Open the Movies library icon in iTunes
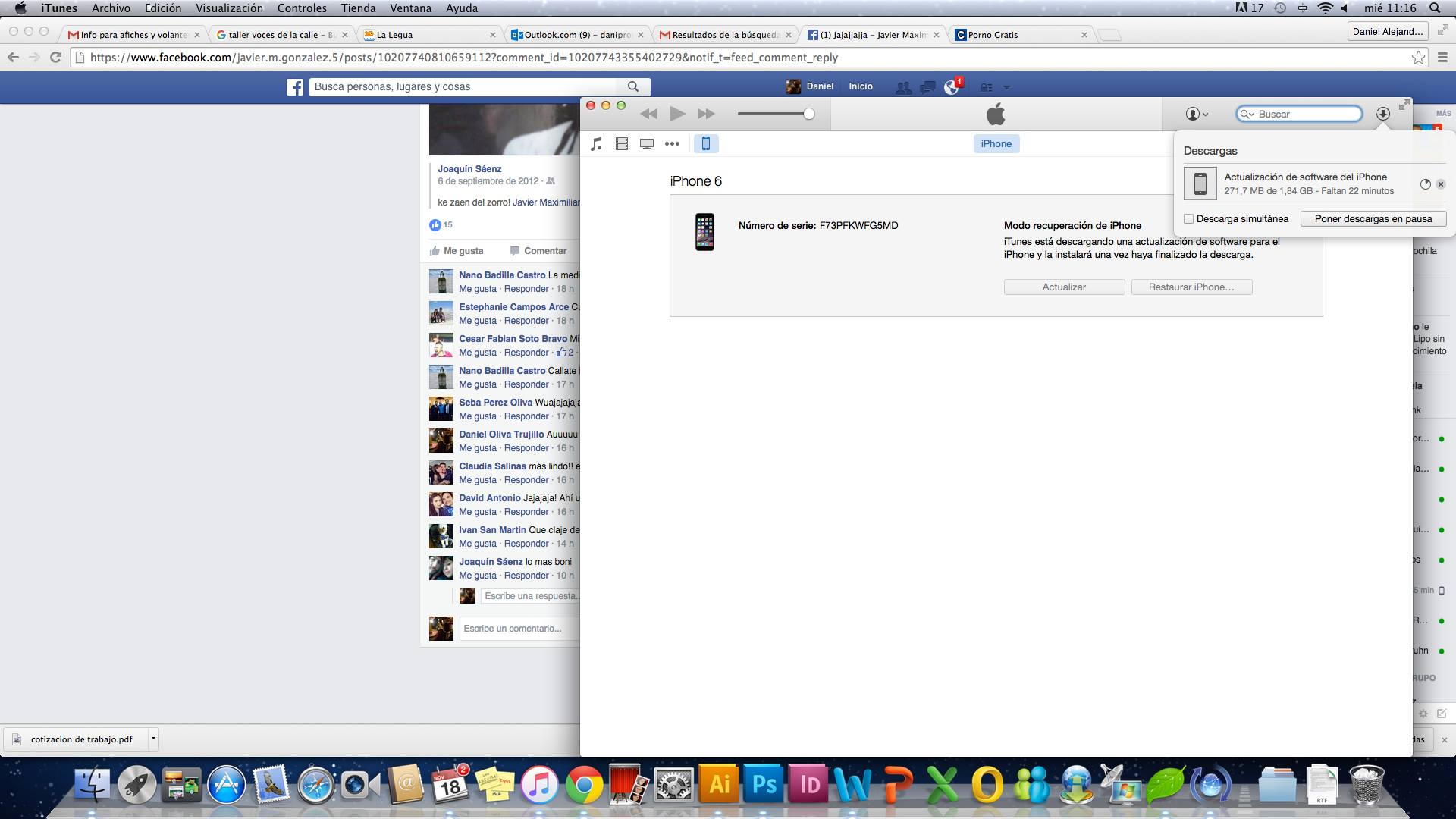Viewport: 1456px width, 819px height. point(622,143)
